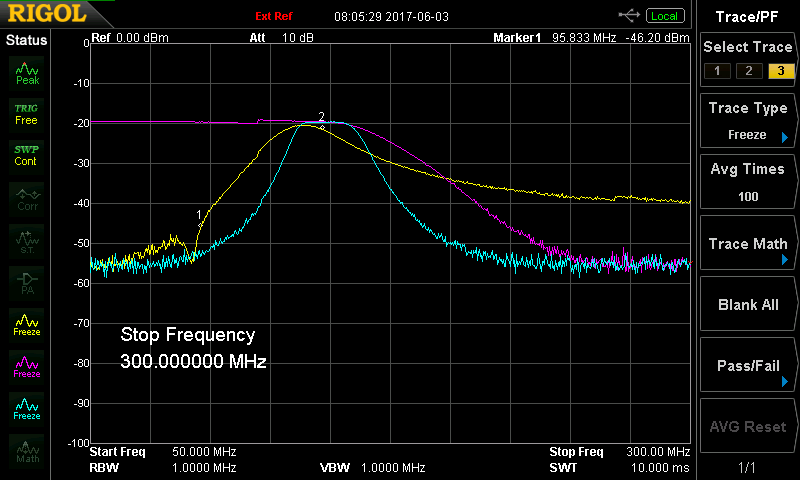Click the magenta trace Freeze icon
Image resolution: width=800 pixels, height=480 pixels.
pos(27,367)
